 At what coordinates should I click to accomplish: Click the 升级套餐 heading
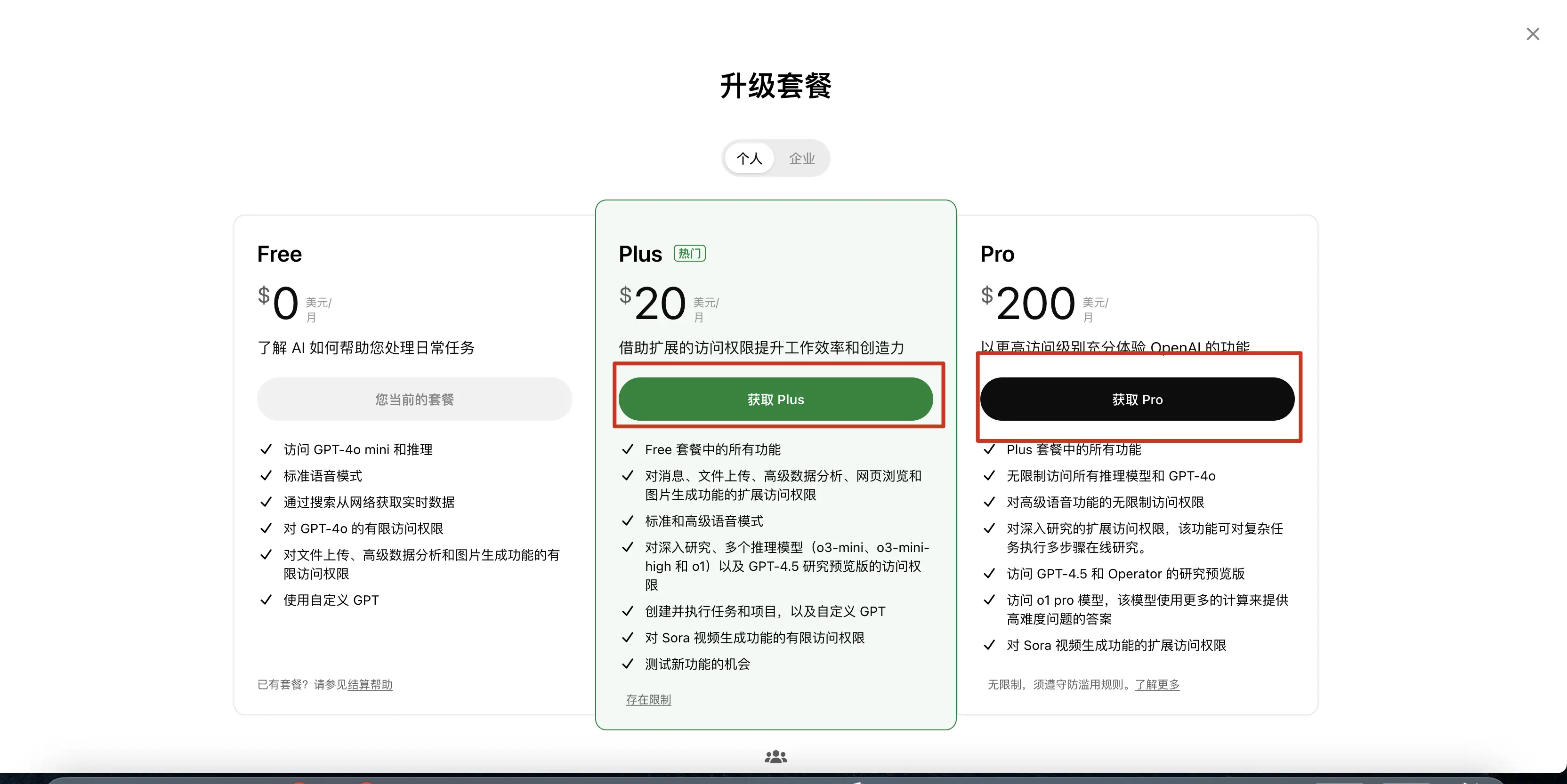tap(775, 86)
